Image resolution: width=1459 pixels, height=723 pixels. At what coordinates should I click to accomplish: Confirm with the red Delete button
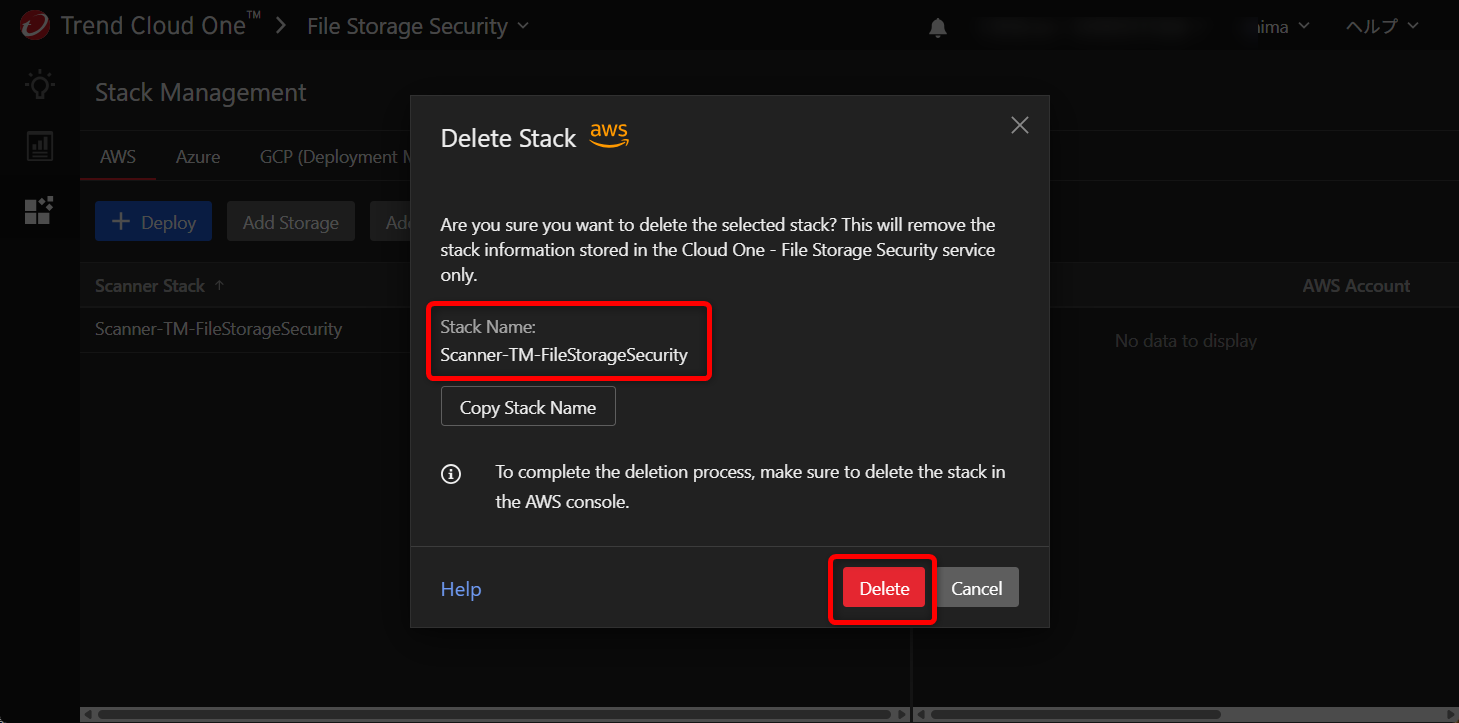(884, 588)
